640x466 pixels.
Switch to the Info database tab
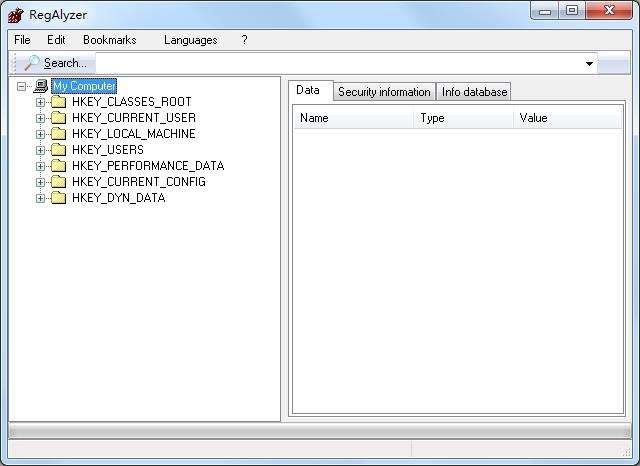474,92
